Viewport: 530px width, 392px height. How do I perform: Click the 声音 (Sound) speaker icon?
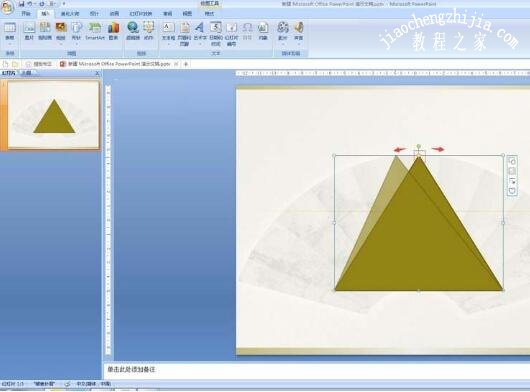point(298,28)
